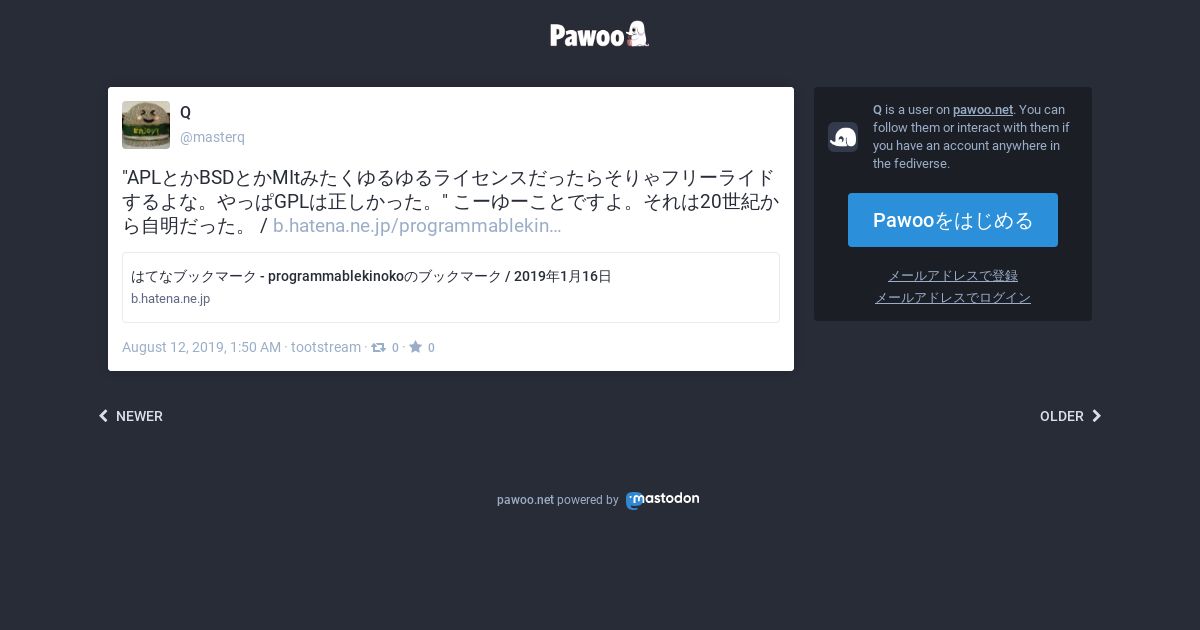
Task: Click the Pawooをはじめる button
Action: click(x=953, y=220)
